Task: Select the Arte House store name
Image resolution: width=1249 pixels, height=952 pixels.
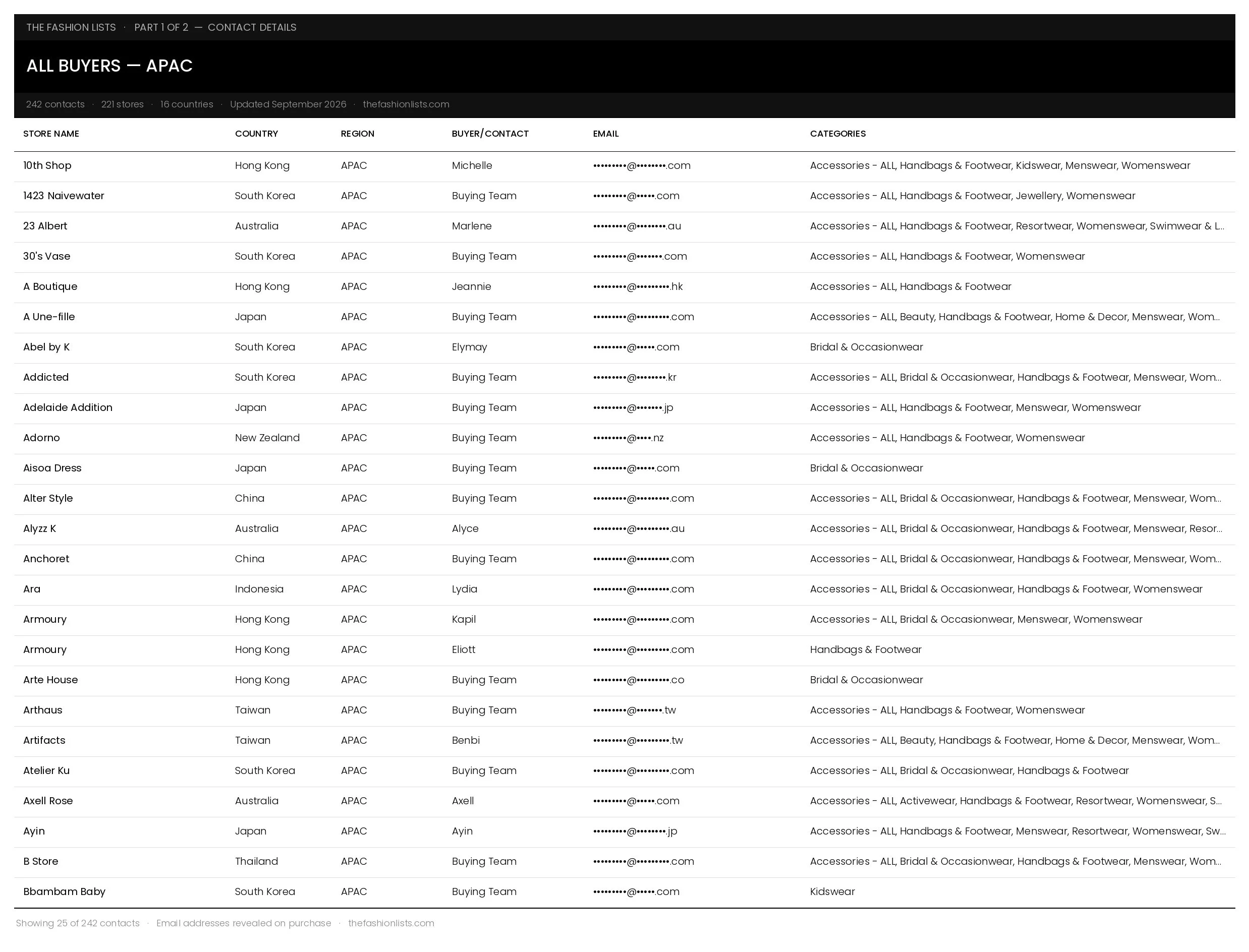Action: pos(50,680)
